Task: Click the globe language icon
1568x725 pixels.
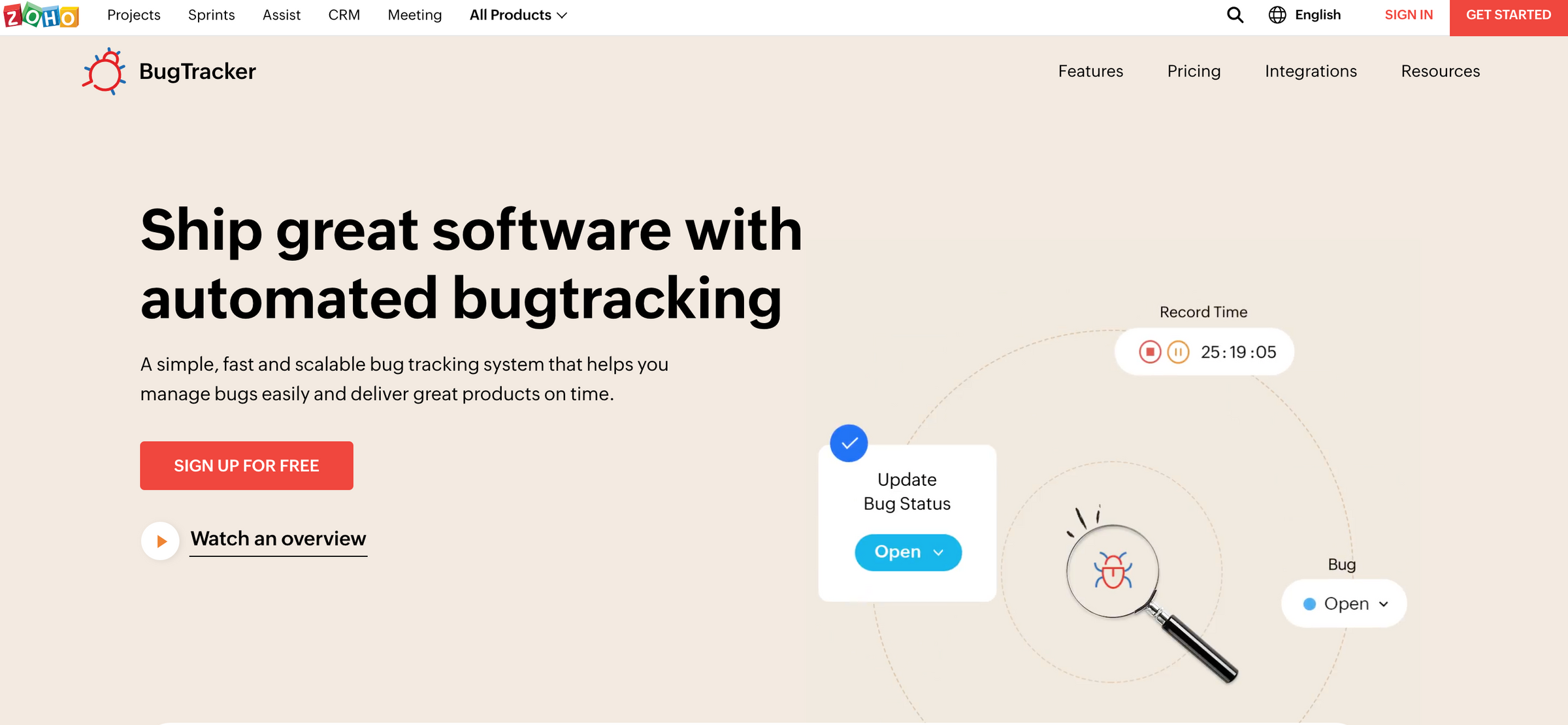Action: (1277, 15)
